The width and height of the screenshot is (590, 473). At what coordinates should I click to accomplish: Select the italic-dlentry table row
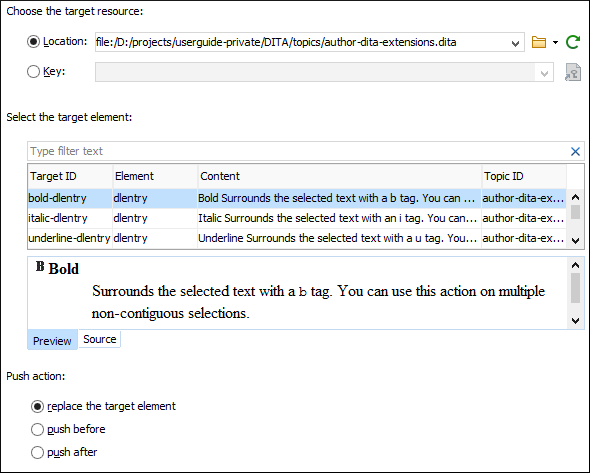[297, 218]
